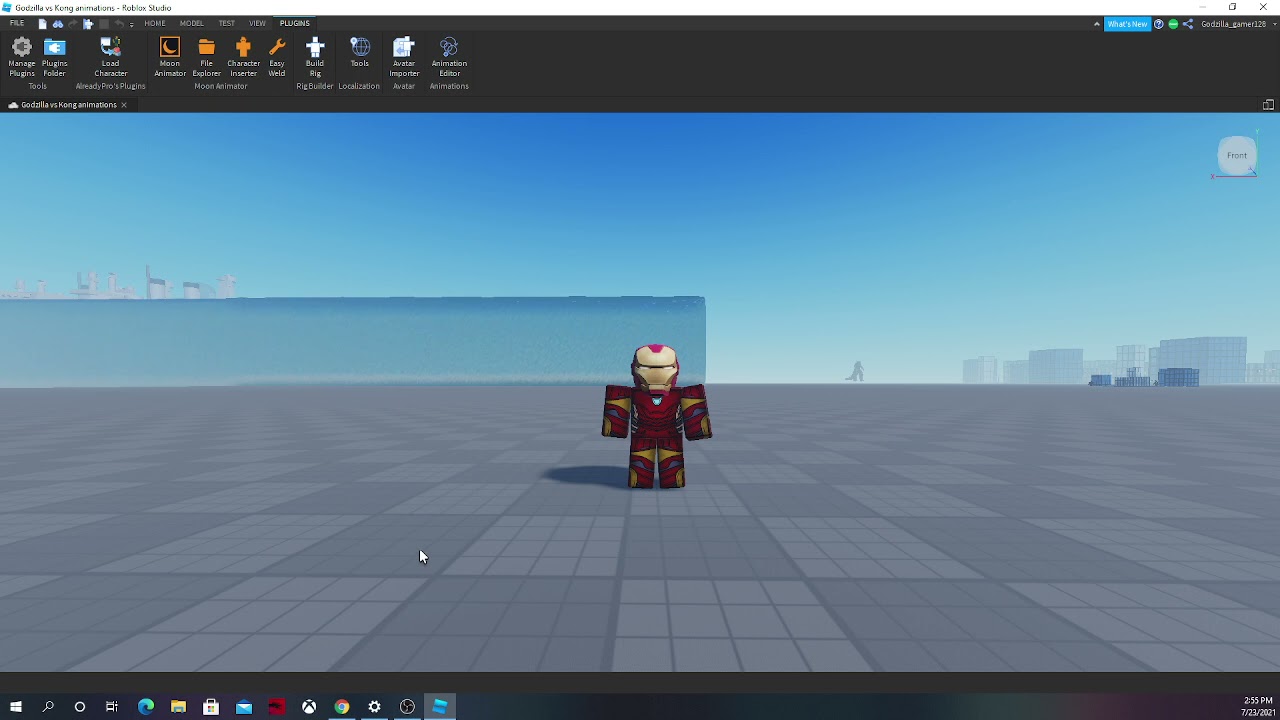Open Microsoft Store from taskbar
1280x720 pixels.
[211, 707]
